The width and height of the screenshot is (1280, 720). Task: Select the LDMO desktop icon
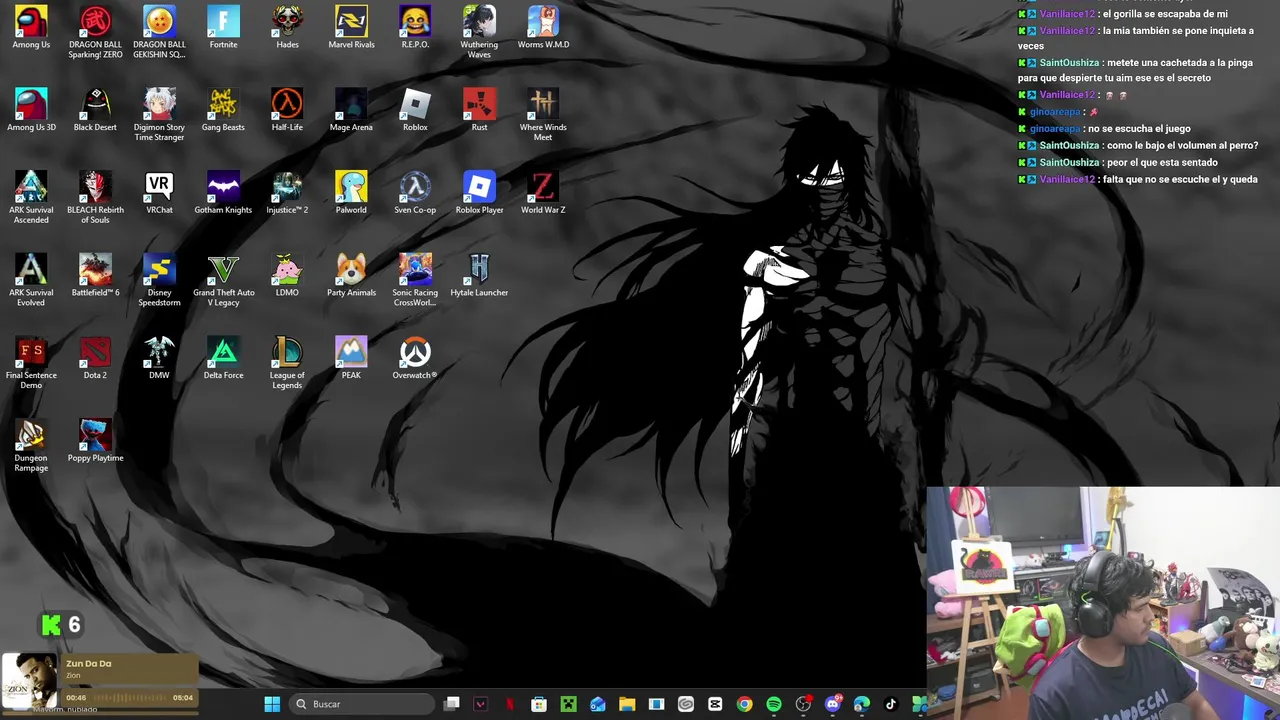pos(287,276)
